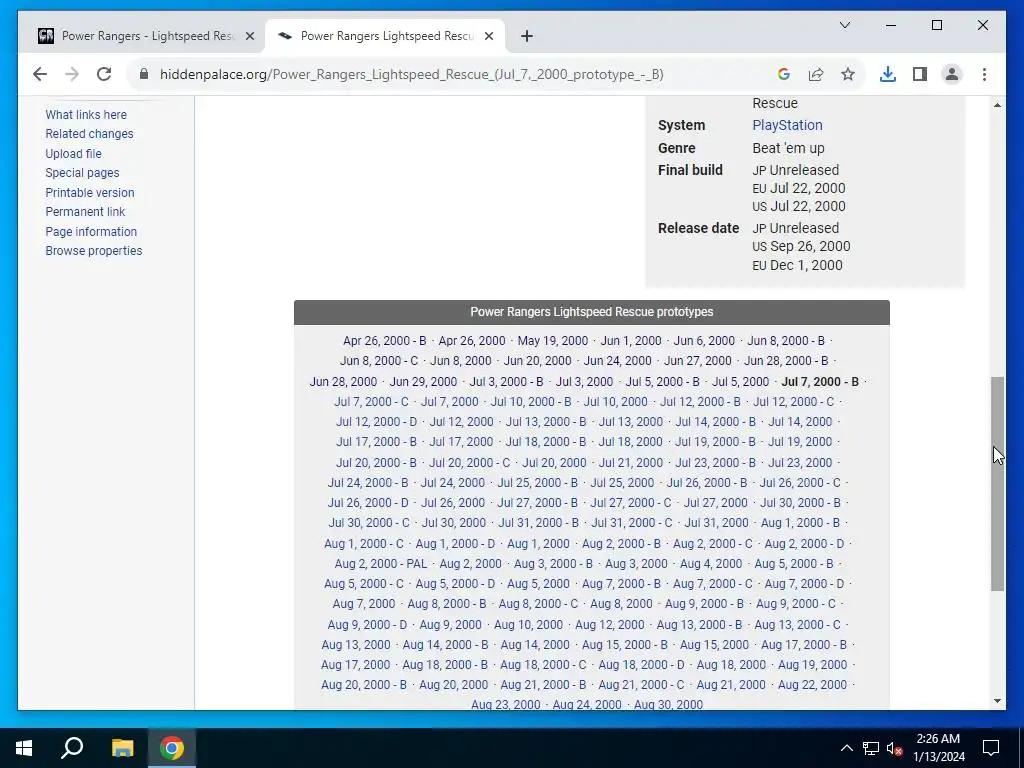
Task: Select the active hiddenpalace Lightspeed Rescue tab
Action: (384, 36)
